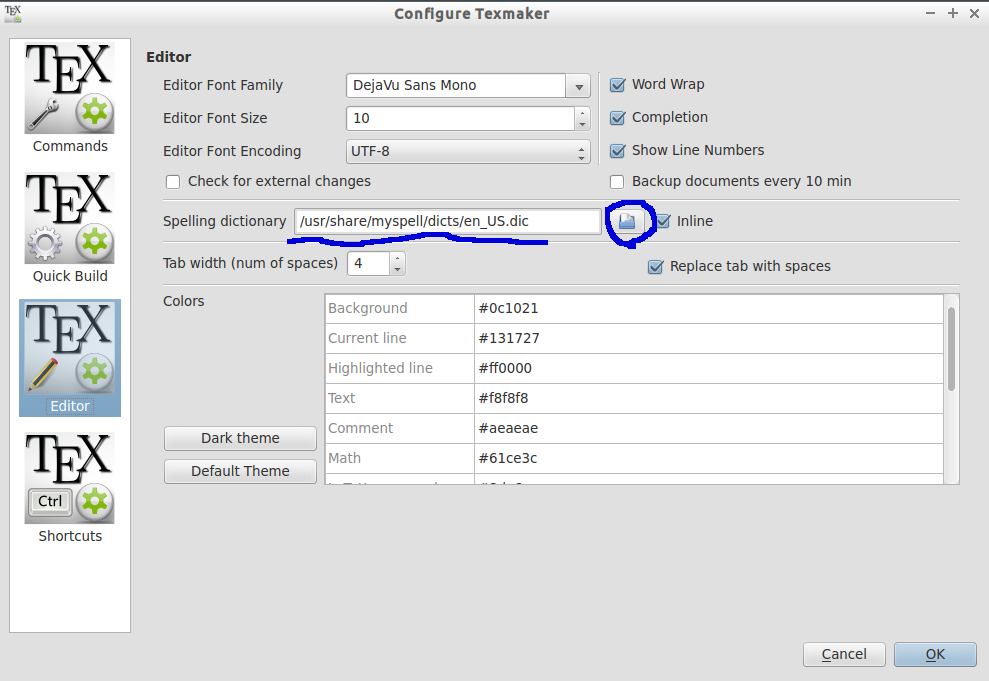Disable Show Line Numbers
Image resolution: width=989 pixels, height=681 pixels.
pos(617,150)
